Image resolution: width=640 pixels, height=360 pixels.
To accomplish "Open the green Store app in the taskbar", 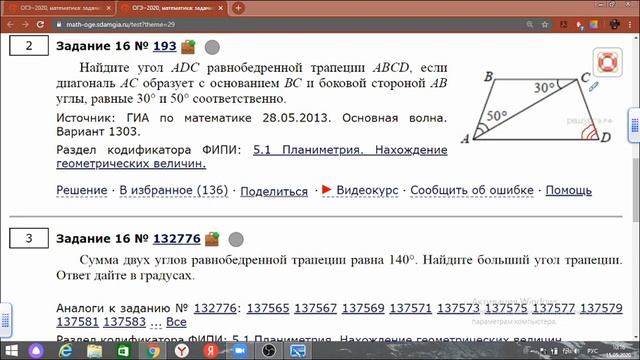I will [x=123, y=351].
